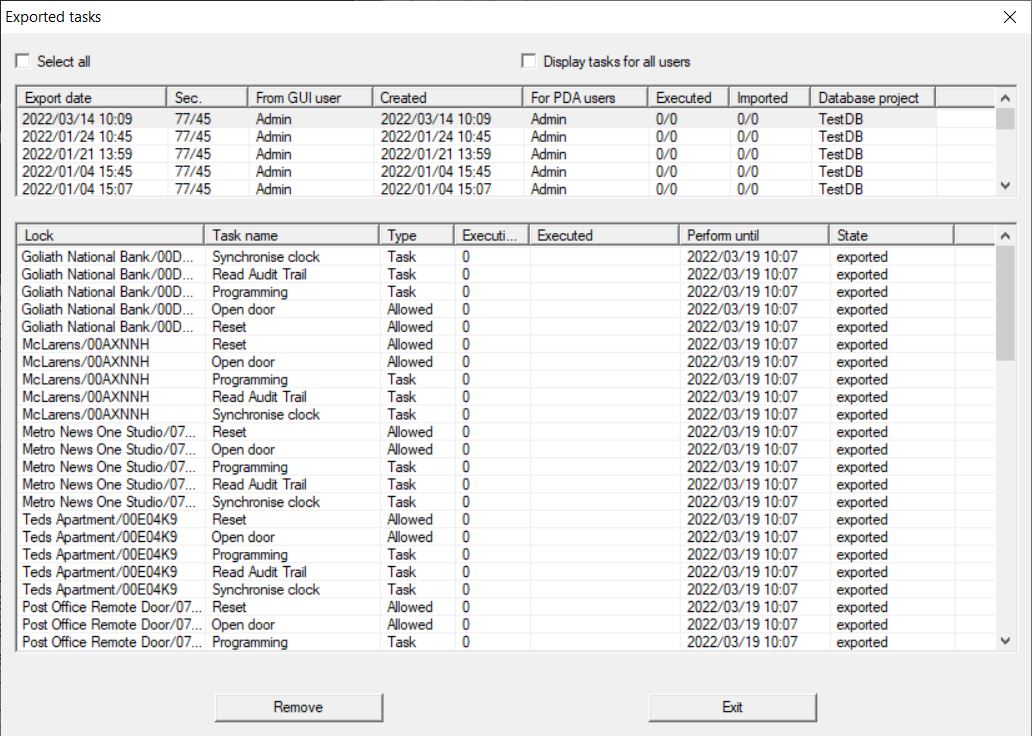Select McLarens Read Audit Trail task

pos(259,397)
